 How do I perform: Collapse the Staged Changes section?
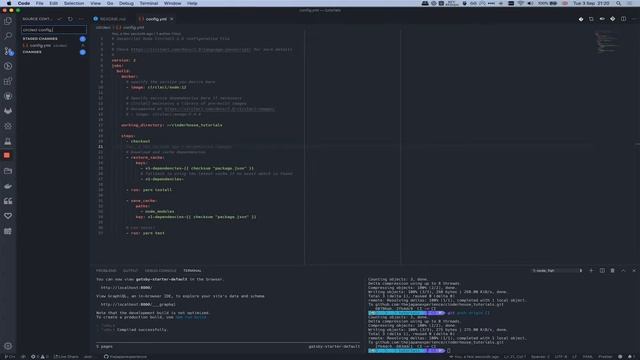40,39
